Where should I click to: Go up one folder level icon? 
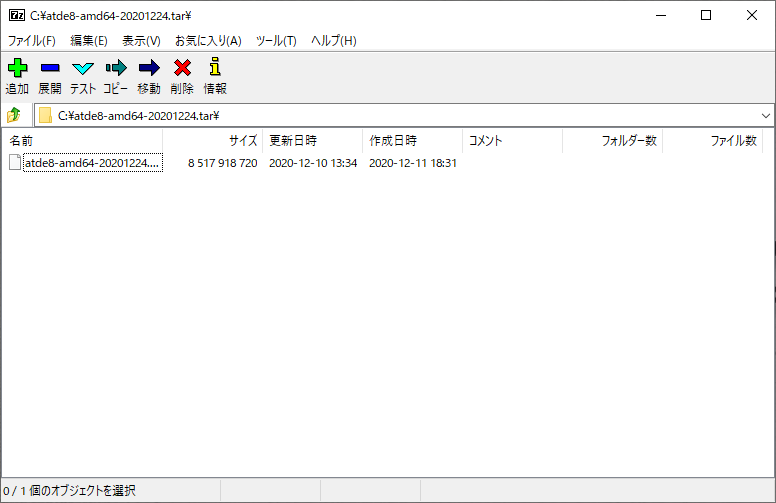tap(14, 115)
